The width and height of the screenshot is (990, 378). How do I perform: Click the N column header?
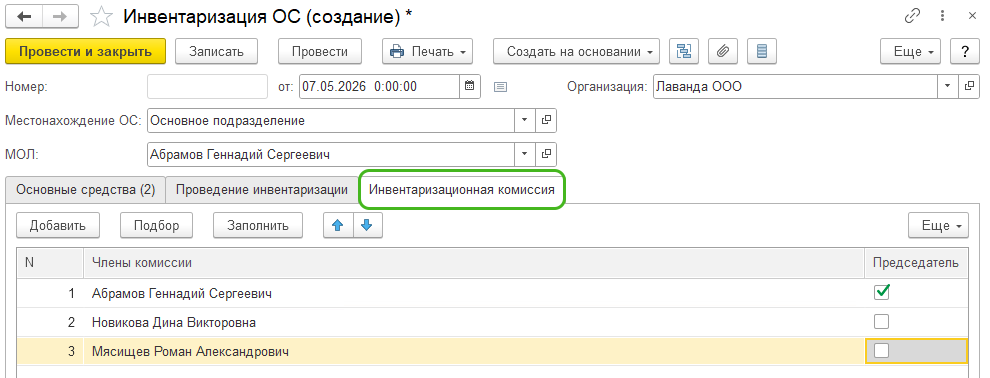pyautogui.click(x=50, y=263)
